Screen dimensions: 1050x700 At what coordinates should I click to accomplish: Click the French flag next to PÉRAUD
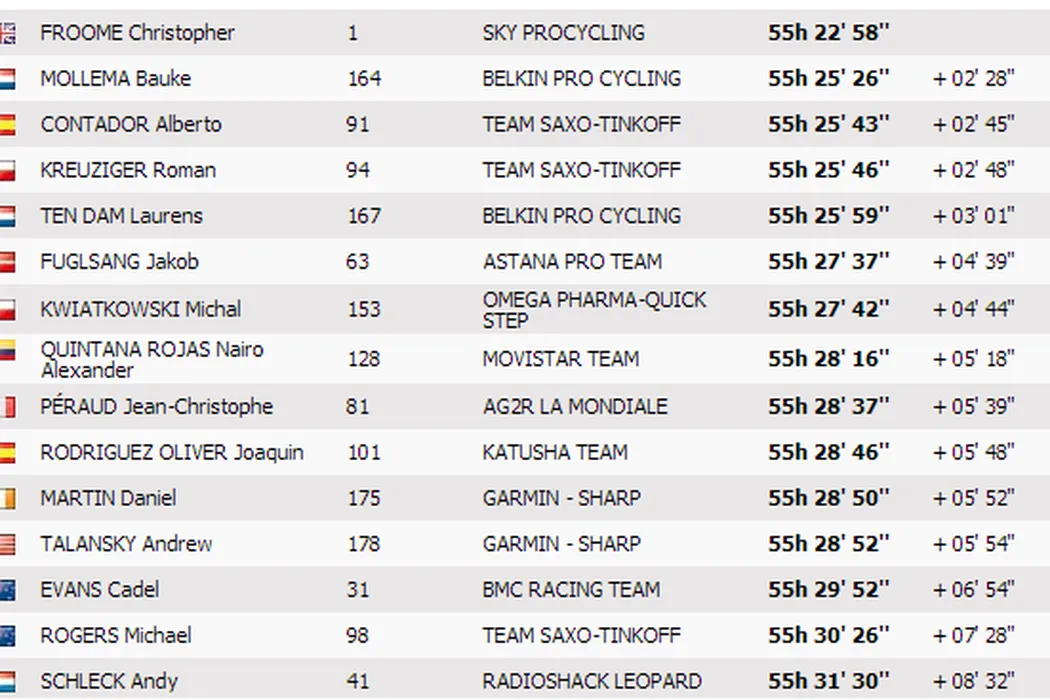pyautogui.click(x=8, y=407)
